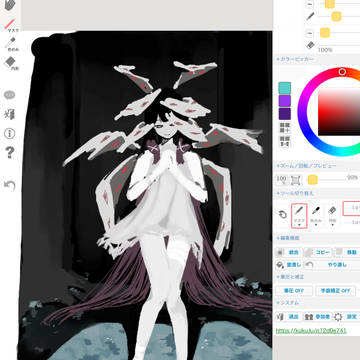360x360 pixels.
Task: Undo using the left sidebar arrow
Action: tap(10, 185)
